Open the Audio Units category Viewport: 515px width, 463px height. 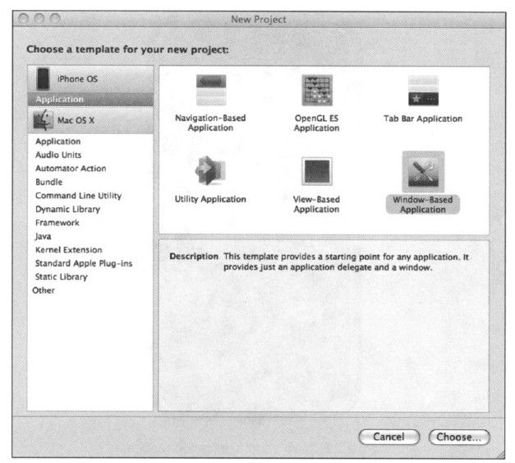point(58,155)
